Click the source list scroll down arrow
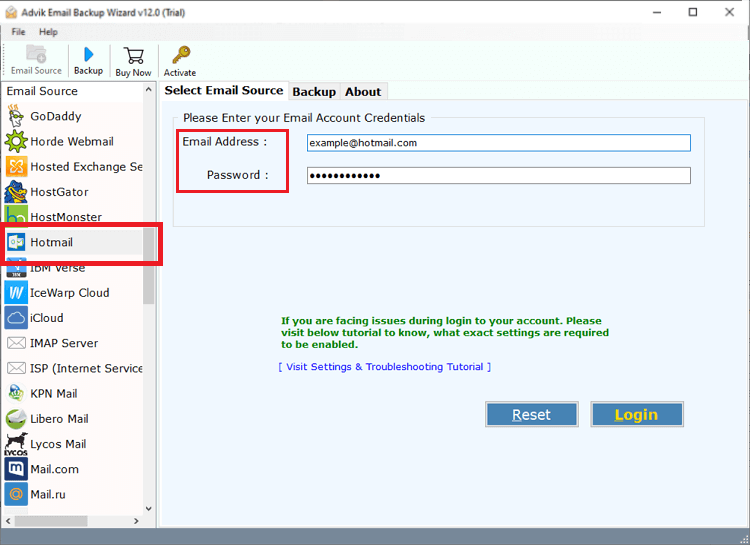Image resolution: width=750 pixels, height=545 pixels. (x=149, y=509)
